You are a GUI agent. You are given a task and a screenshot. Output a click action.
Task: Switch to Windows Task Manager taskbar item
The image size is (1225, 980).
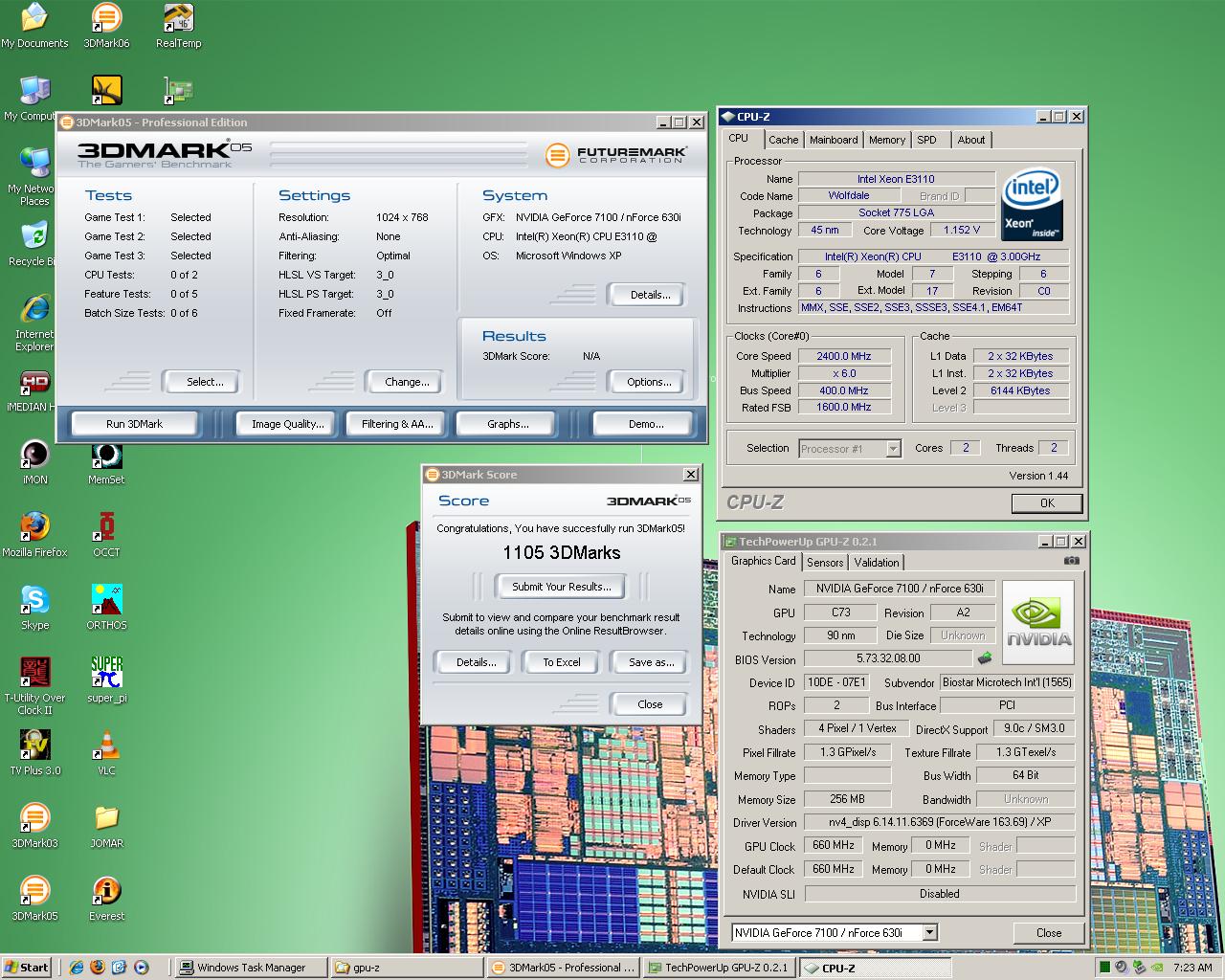click(x=252, y=968)
